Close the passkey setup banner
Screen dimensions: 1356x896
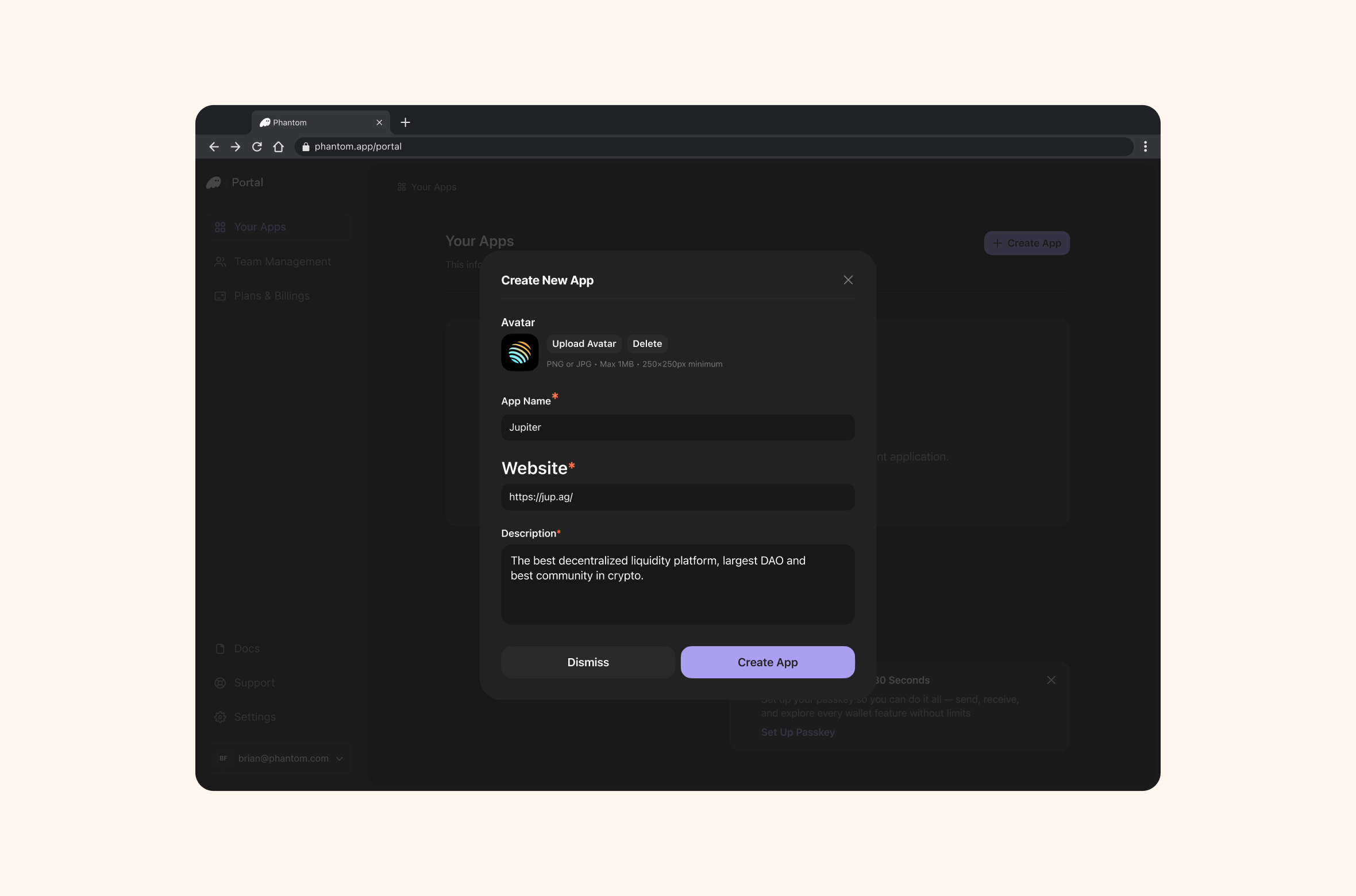[1051, 680]
